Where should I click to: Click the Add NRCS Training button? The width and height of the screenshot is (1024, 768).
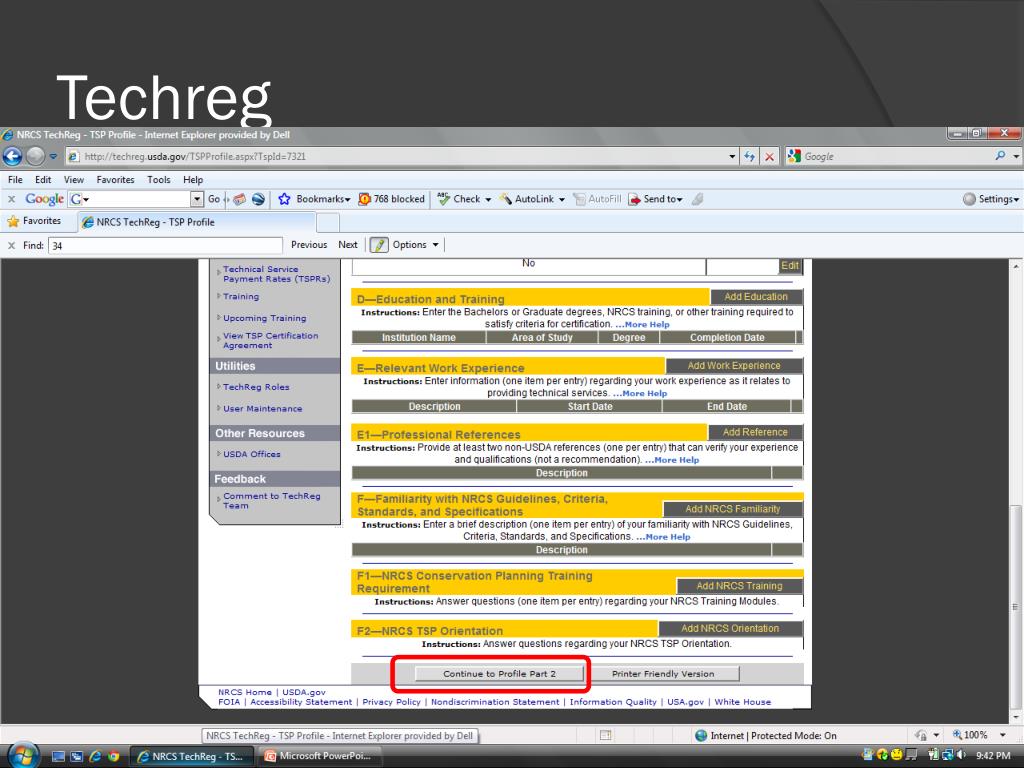(739, 586)
